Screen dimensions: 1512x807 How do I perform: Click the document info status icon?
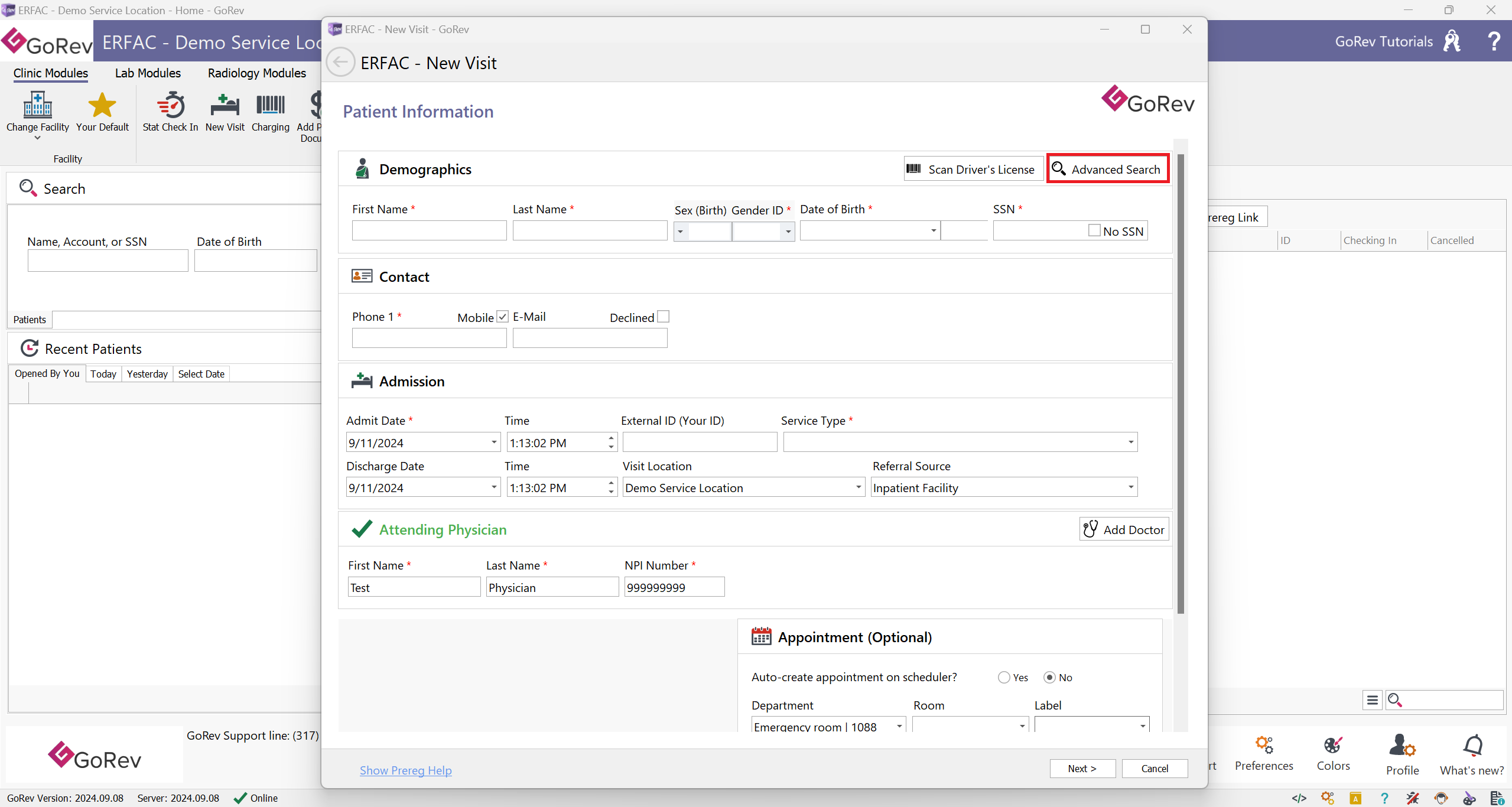[x=1497, y=798]
